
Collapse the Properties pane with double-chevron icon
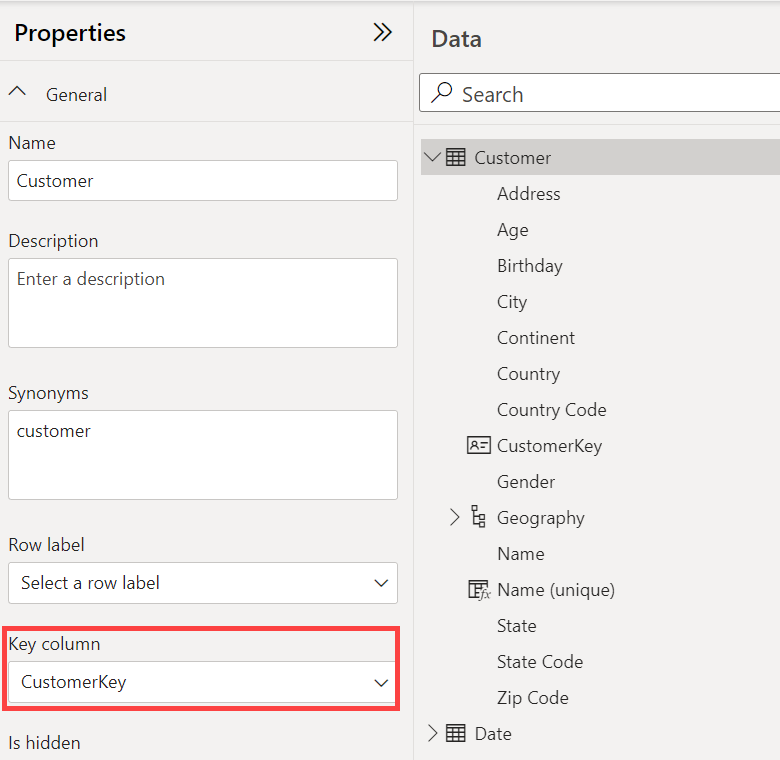click(x=382, y=33)
